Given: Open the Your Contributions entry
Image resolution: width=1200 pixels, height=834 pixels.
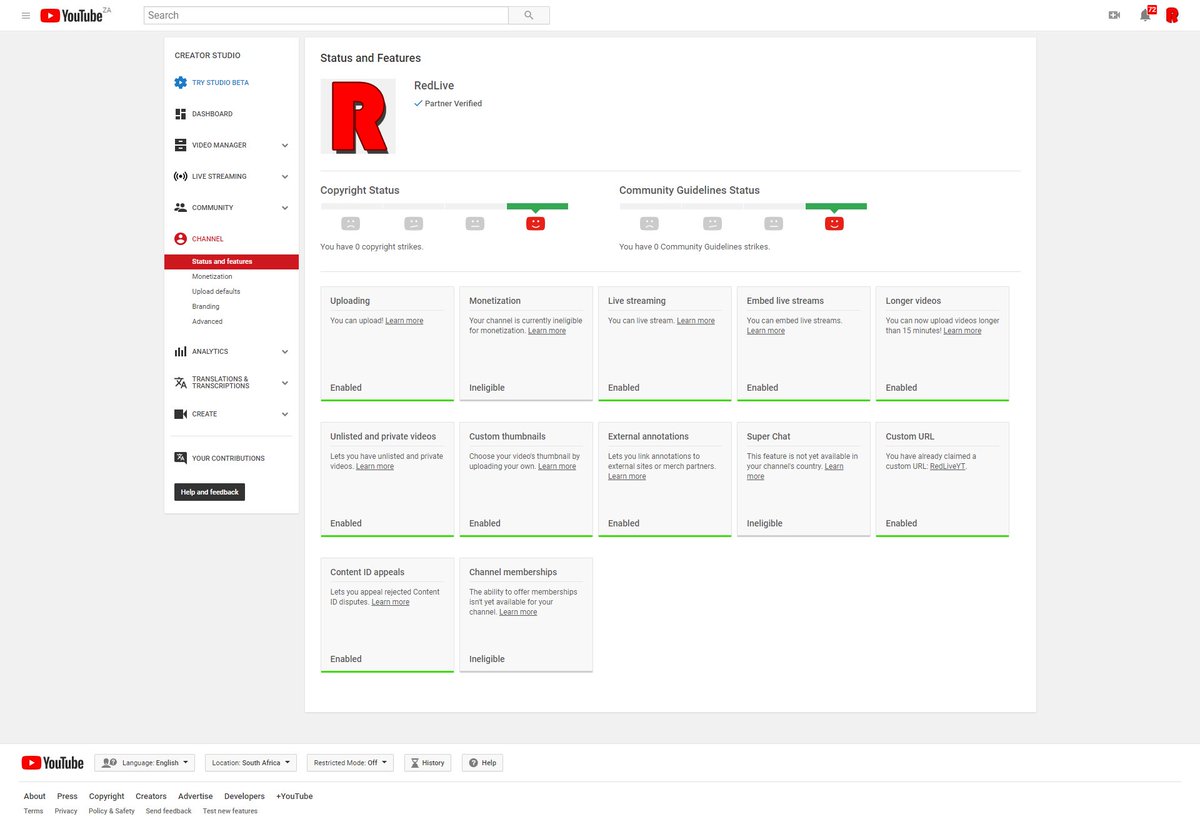Looking at the screenshot, I should 228,458.
